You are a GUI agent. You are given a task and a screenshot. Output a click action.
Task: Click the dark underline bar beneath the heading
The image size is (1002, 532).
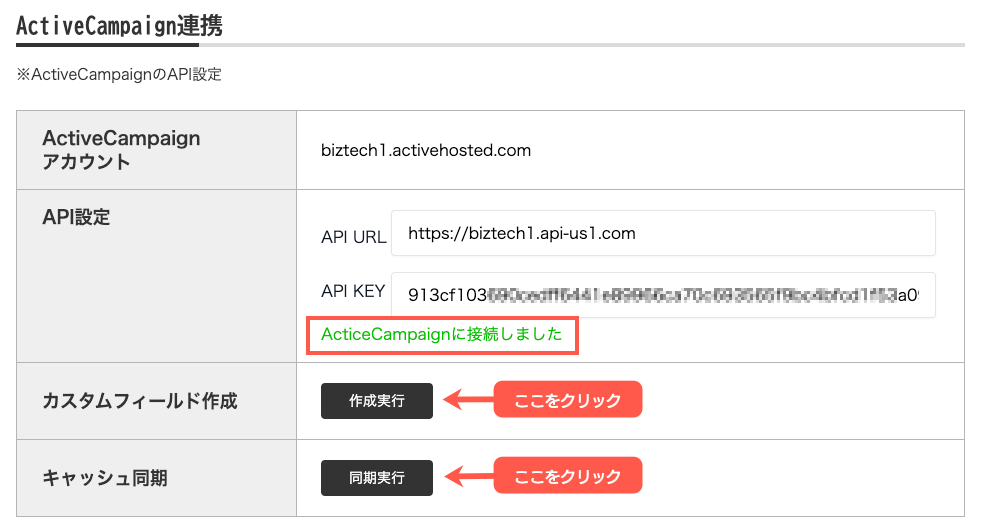(107, 44)
